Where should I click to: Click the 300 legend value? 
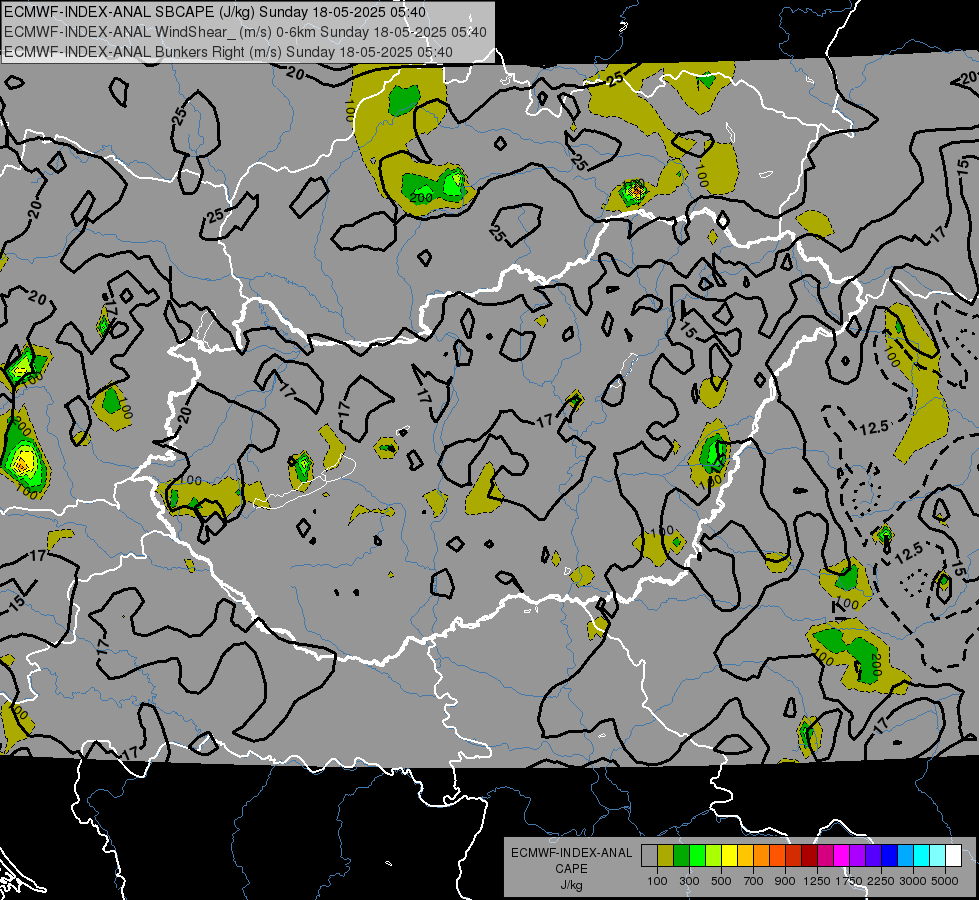point(689,882)
